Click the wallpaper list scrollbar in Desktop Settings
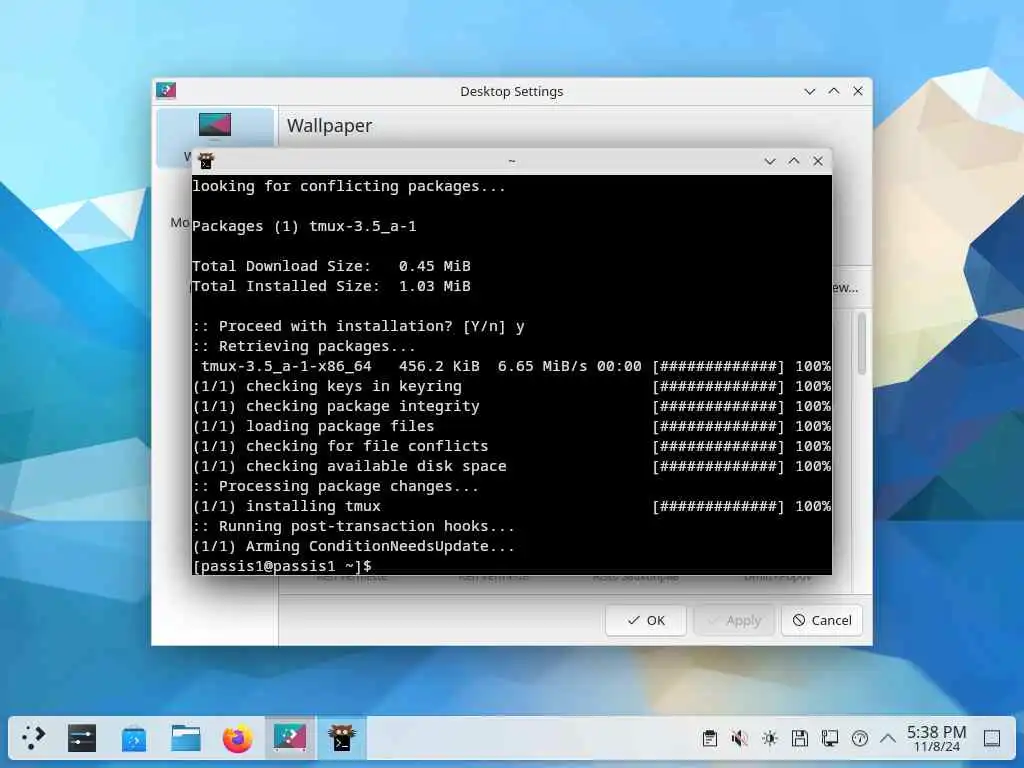The image size is (1024, 768). 862,344
